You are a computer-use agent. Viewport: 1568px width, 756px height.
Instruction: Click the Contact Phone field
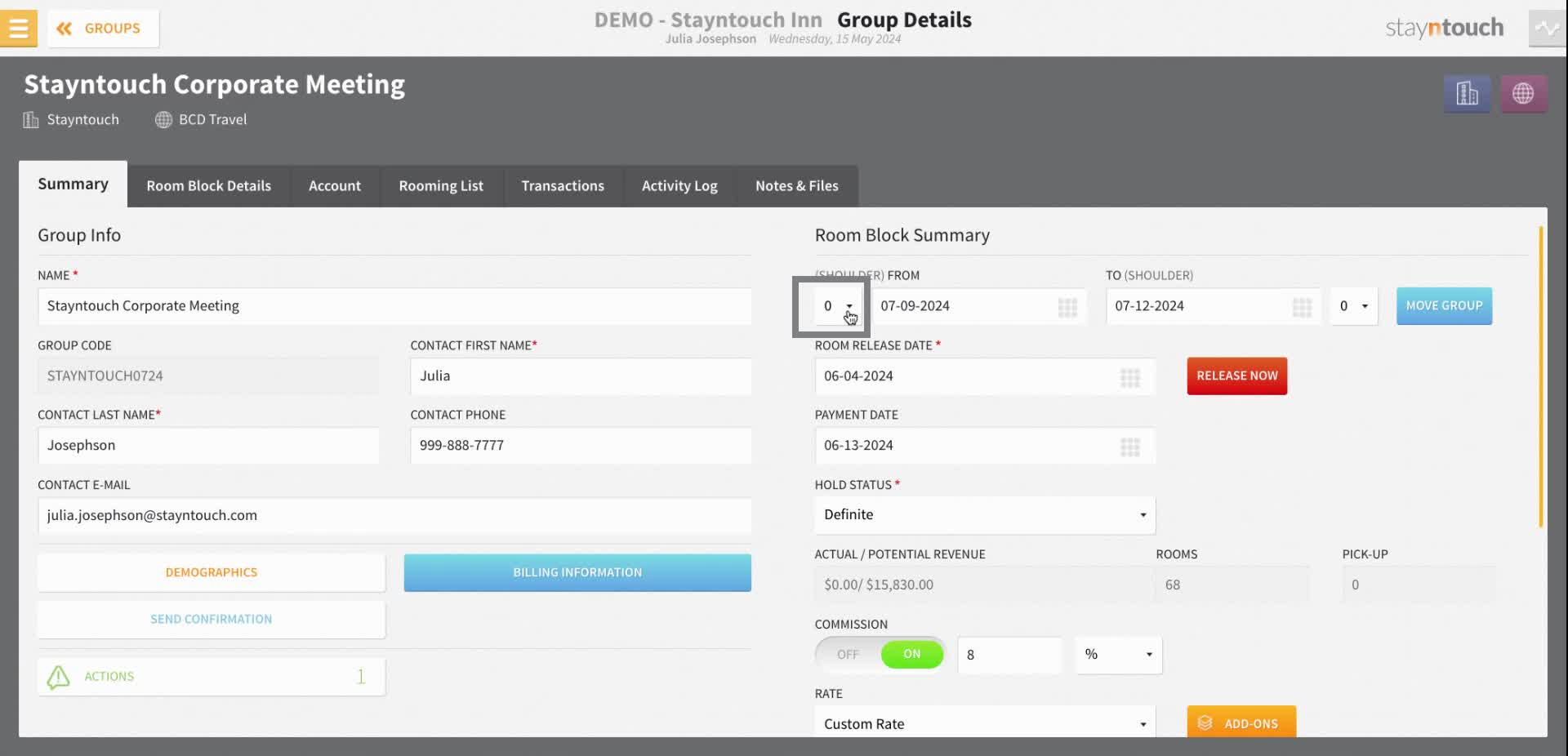tap(581, 446)
